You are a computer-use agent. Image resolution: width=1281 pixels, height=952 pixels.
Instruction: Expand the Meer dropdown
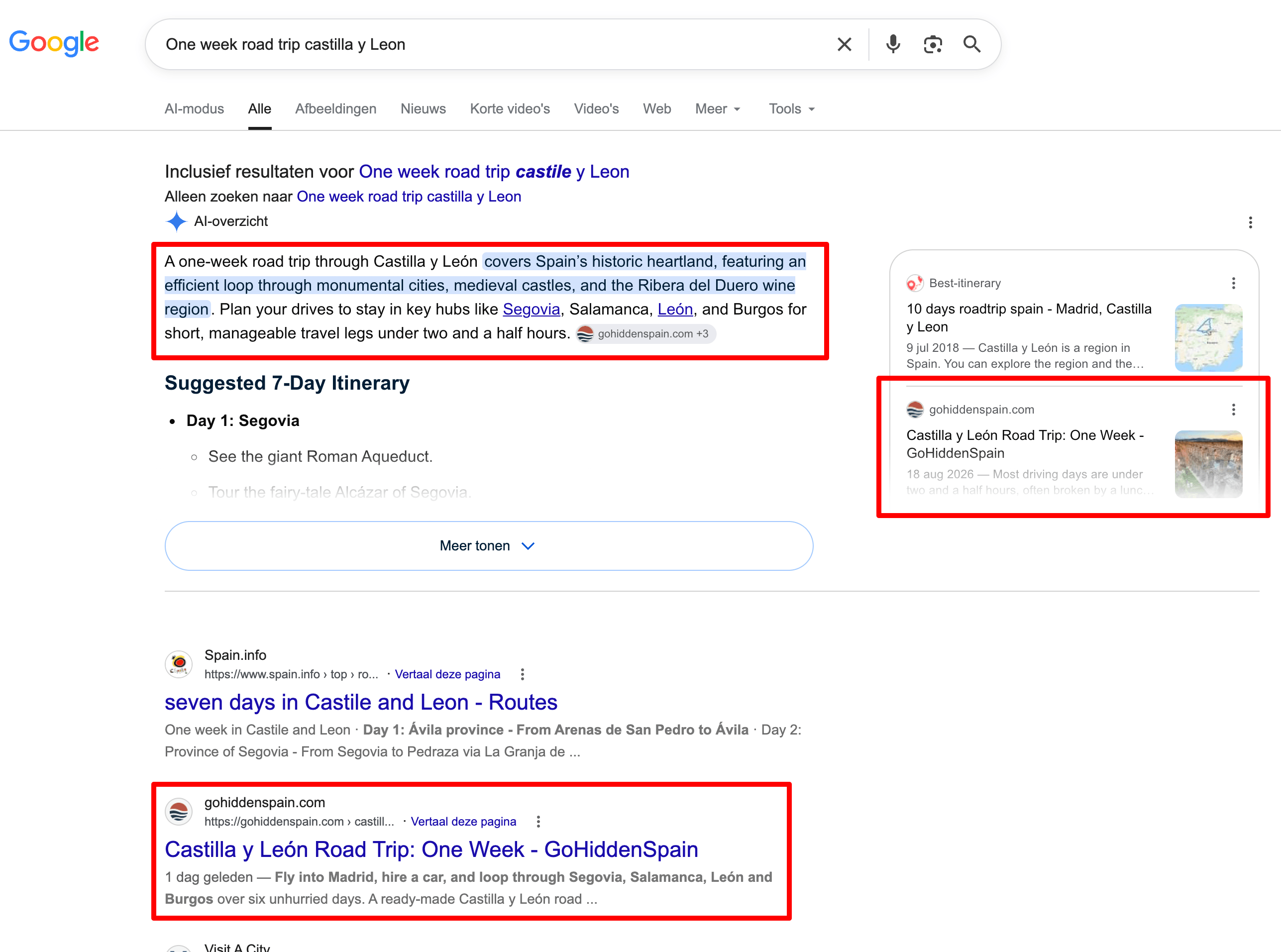pos(718,109)
